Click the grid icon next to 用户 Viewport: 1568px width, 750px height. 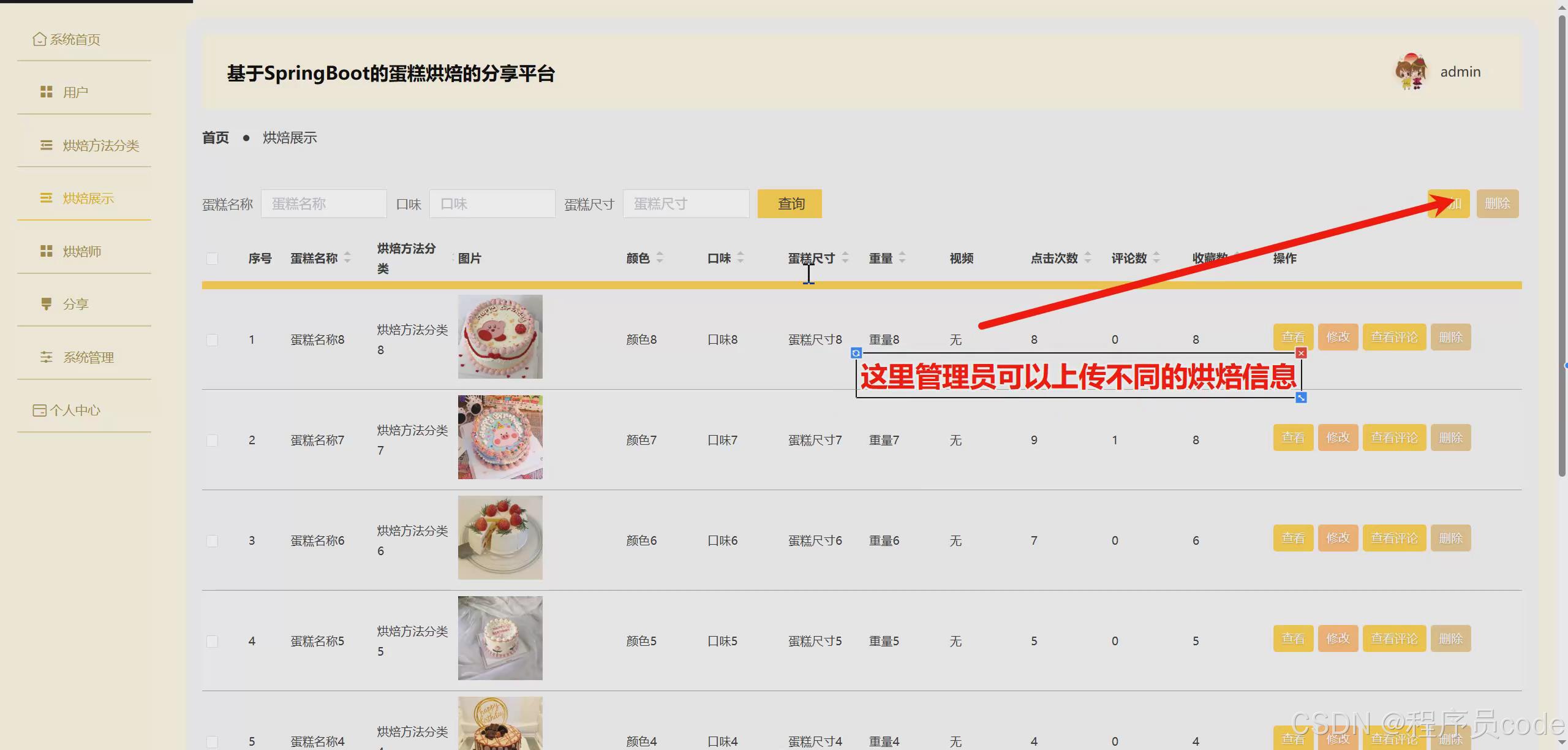coord(46,92)
